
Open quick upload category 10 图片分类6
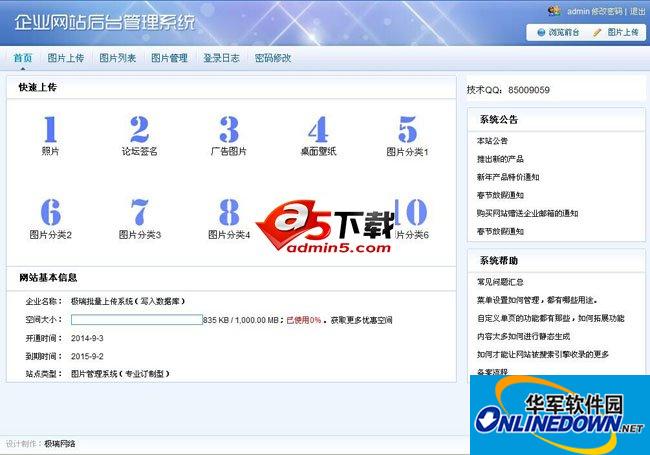click(x=410, y=219)
